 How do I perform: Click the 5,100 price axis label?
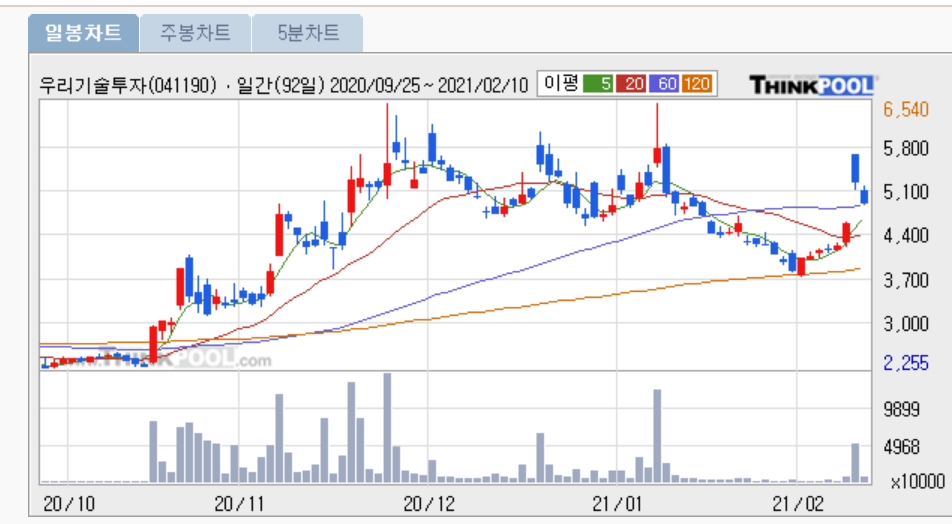click(906, 192)
